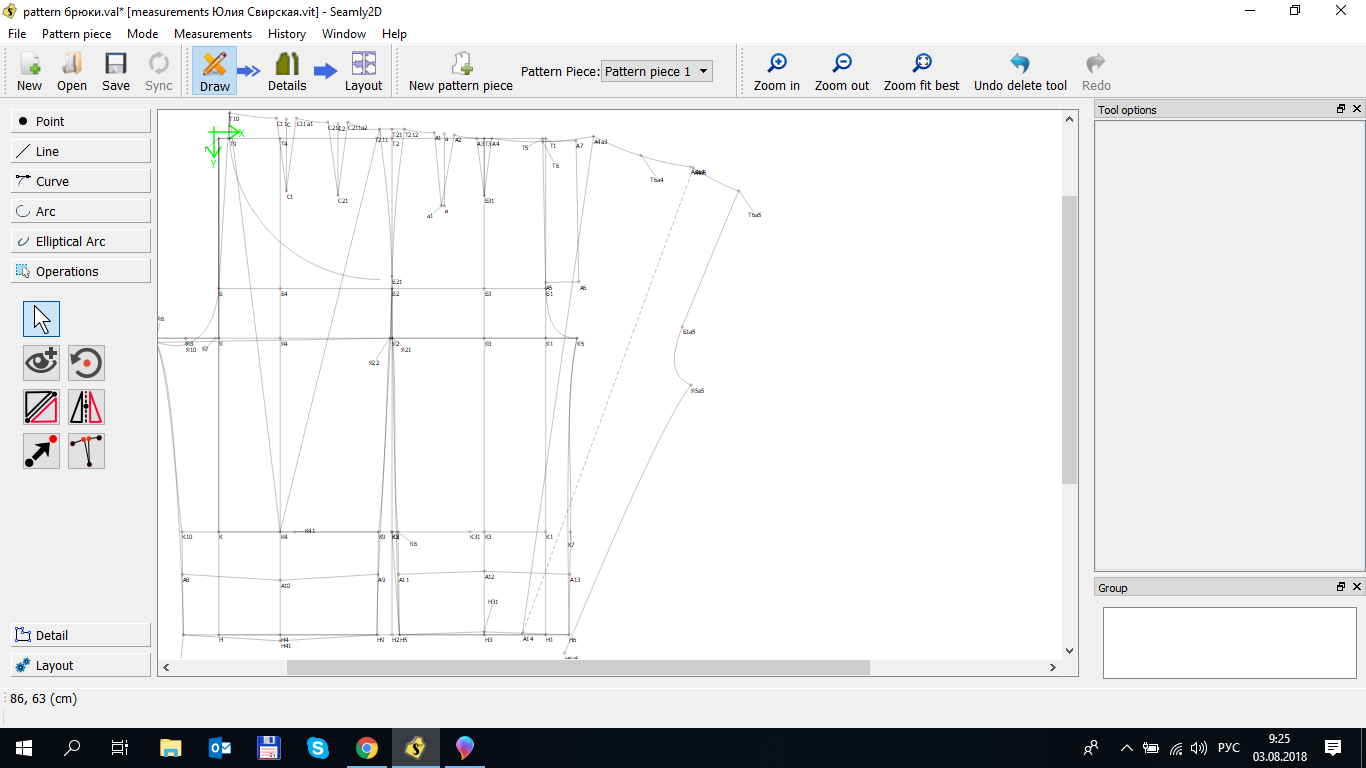This screenshot has width=1366, height=768.
Task: Open File Explorer from the taskbar
Action: [171, 747]
